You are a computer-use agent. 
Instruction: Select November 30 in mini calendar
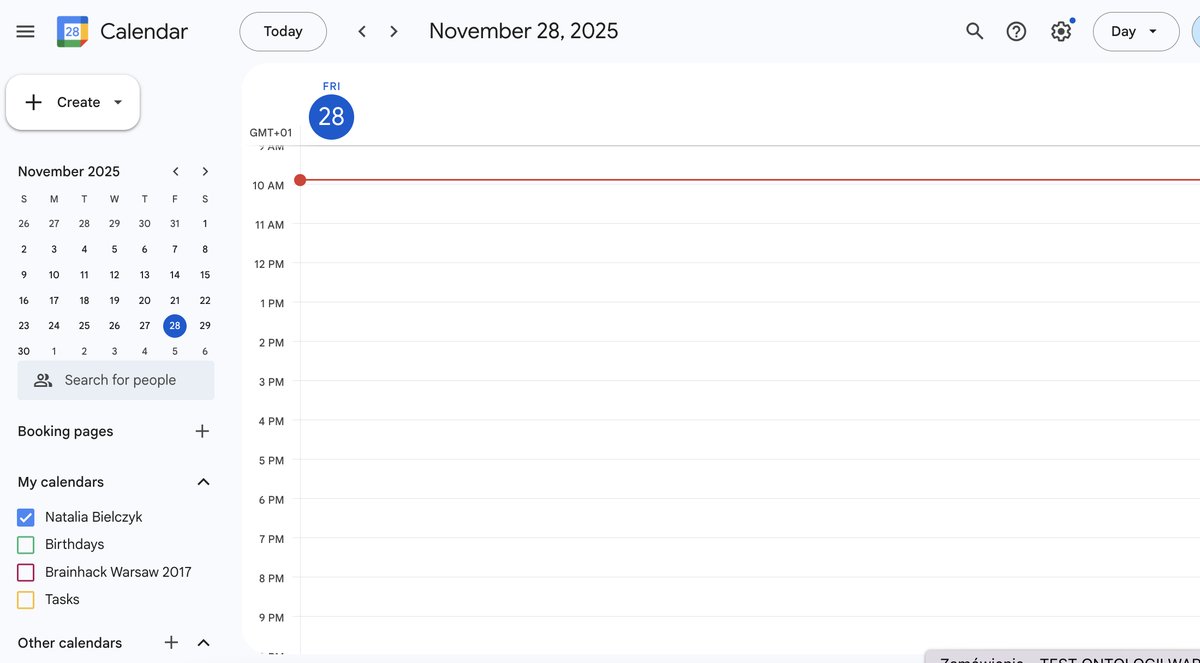pyautogui.click(x=24, y=351)
